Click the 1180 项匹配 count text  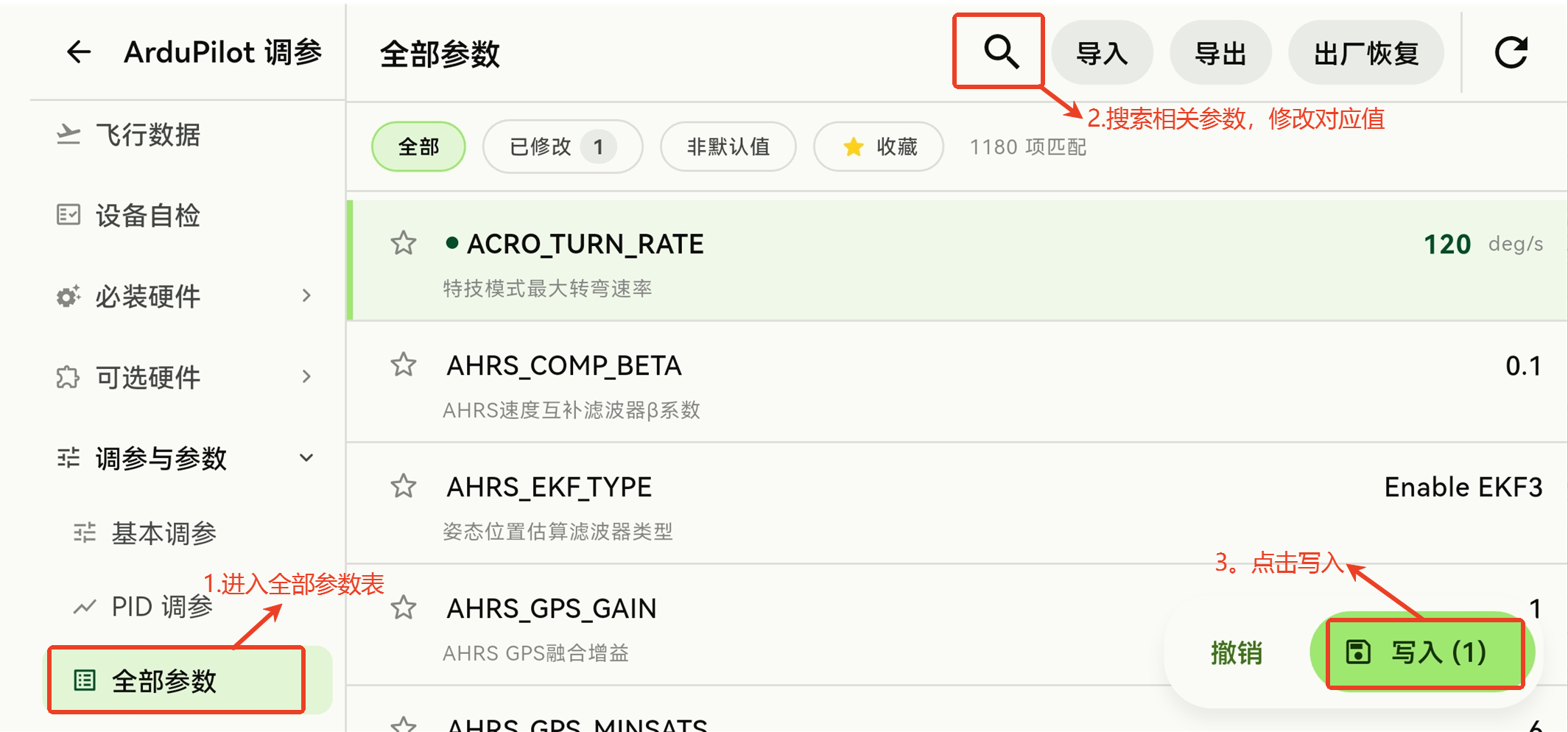click(x=1028, y=147)
